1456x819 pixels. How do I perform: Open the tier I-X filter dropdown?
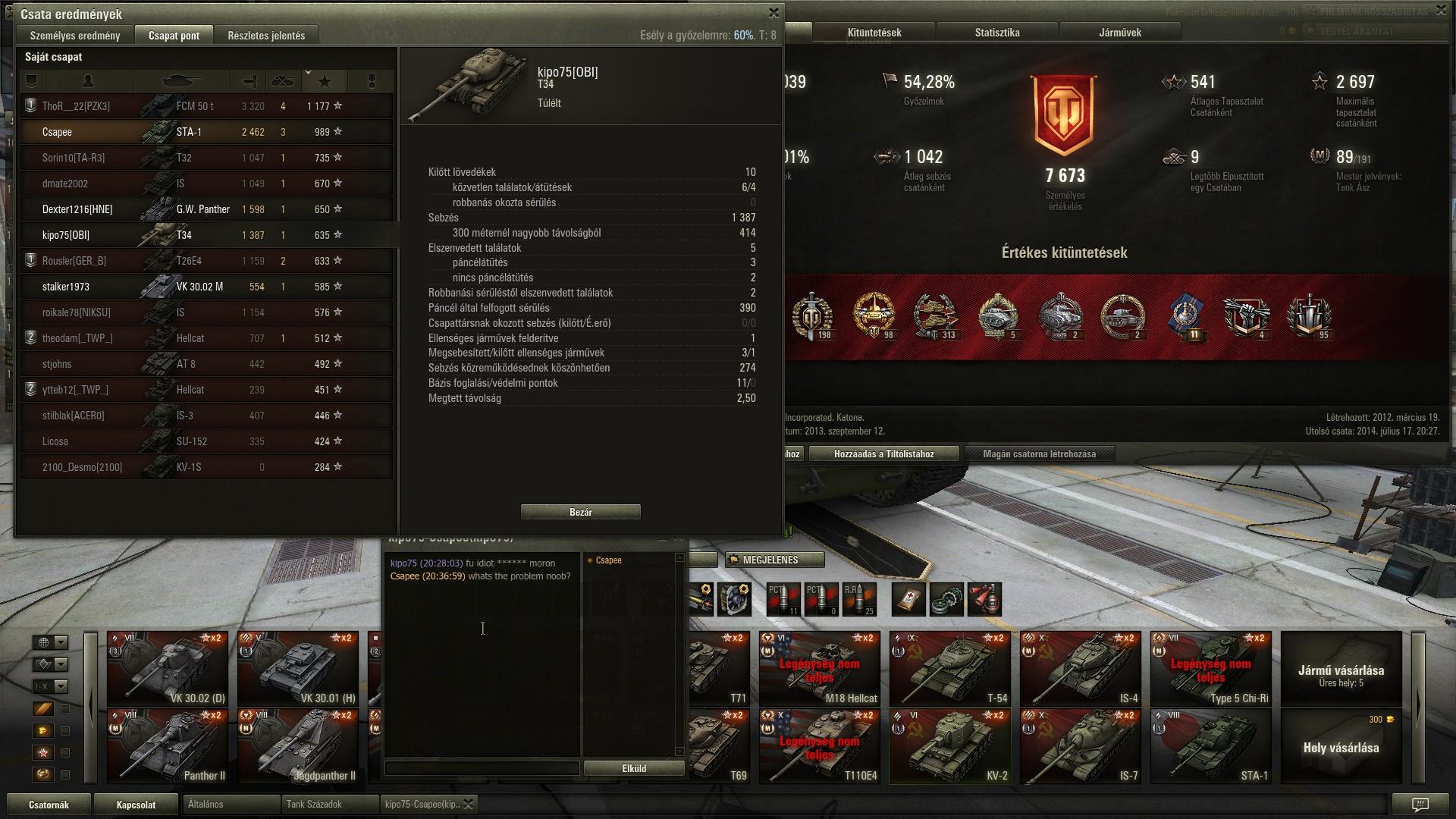50,686
